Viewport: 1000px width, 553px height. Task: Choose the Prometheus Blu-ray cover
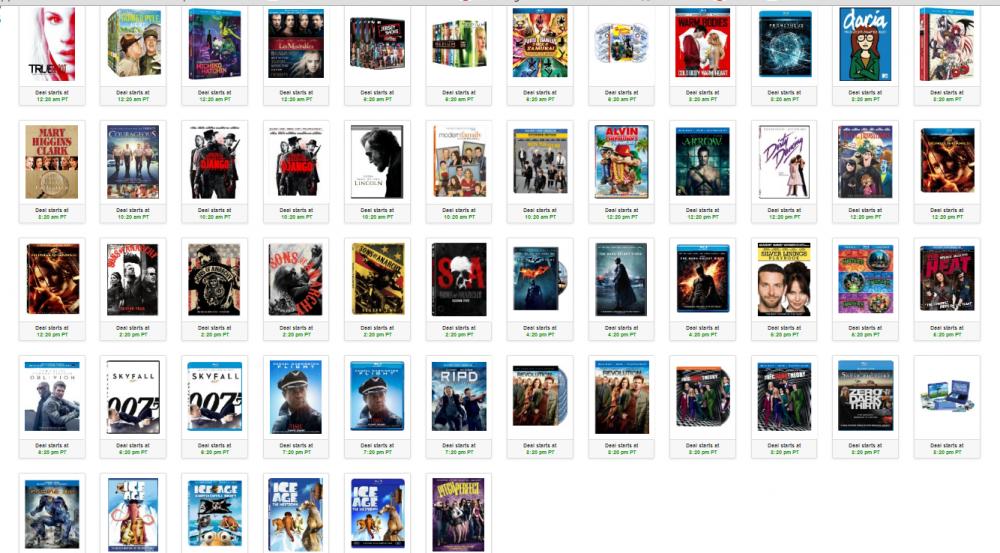(784, 43)
